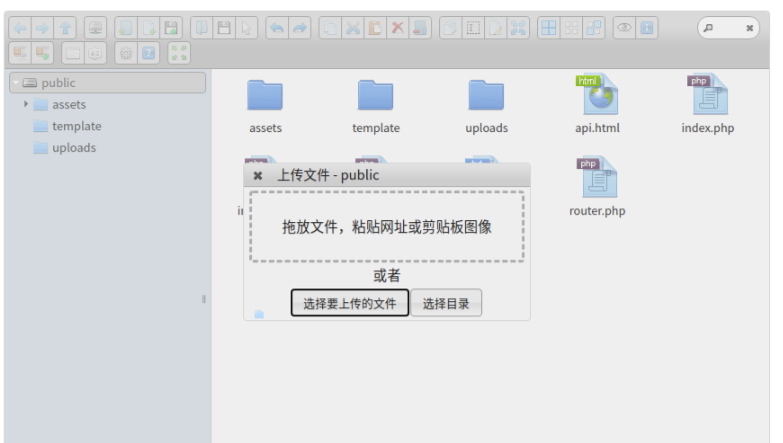This screenshot has height=443, width=783.
Task: Click the small folder icon in dialog corner
Action: [x=259, y=314]
